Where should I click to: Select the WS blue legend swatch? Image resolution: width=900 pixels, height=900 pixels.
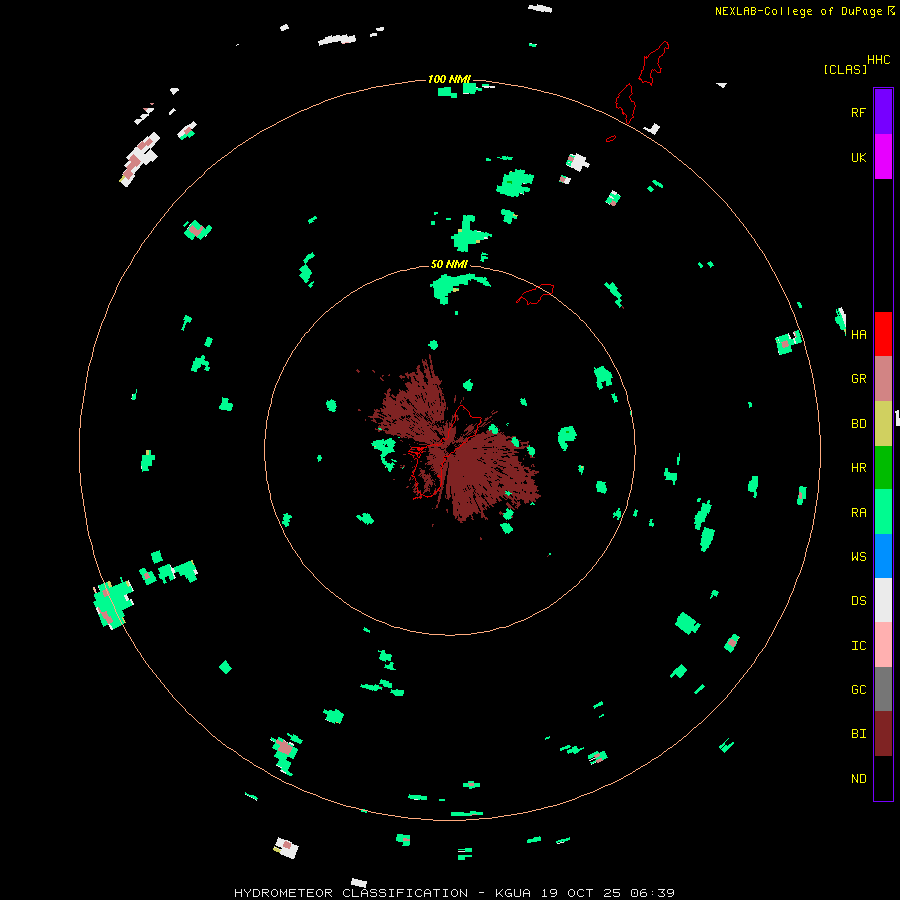click(883, 556)
